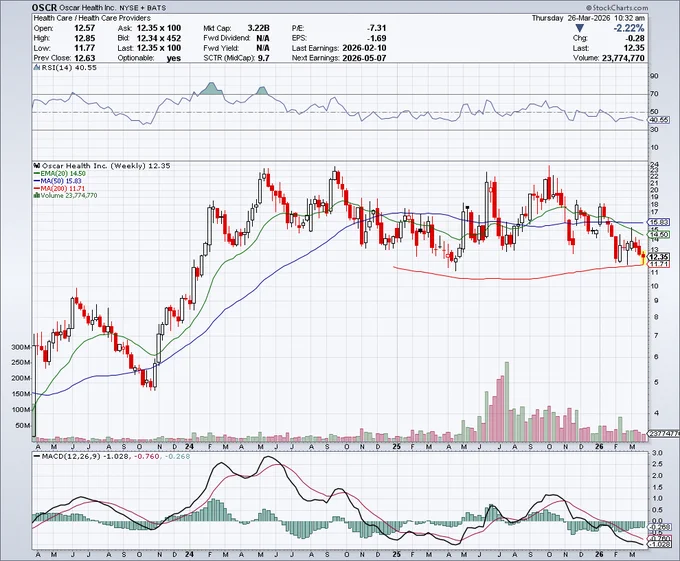Click the SCTR MidCap value 9.7
Viewport: 680px width, 561px height.
(x=264, y=58)
